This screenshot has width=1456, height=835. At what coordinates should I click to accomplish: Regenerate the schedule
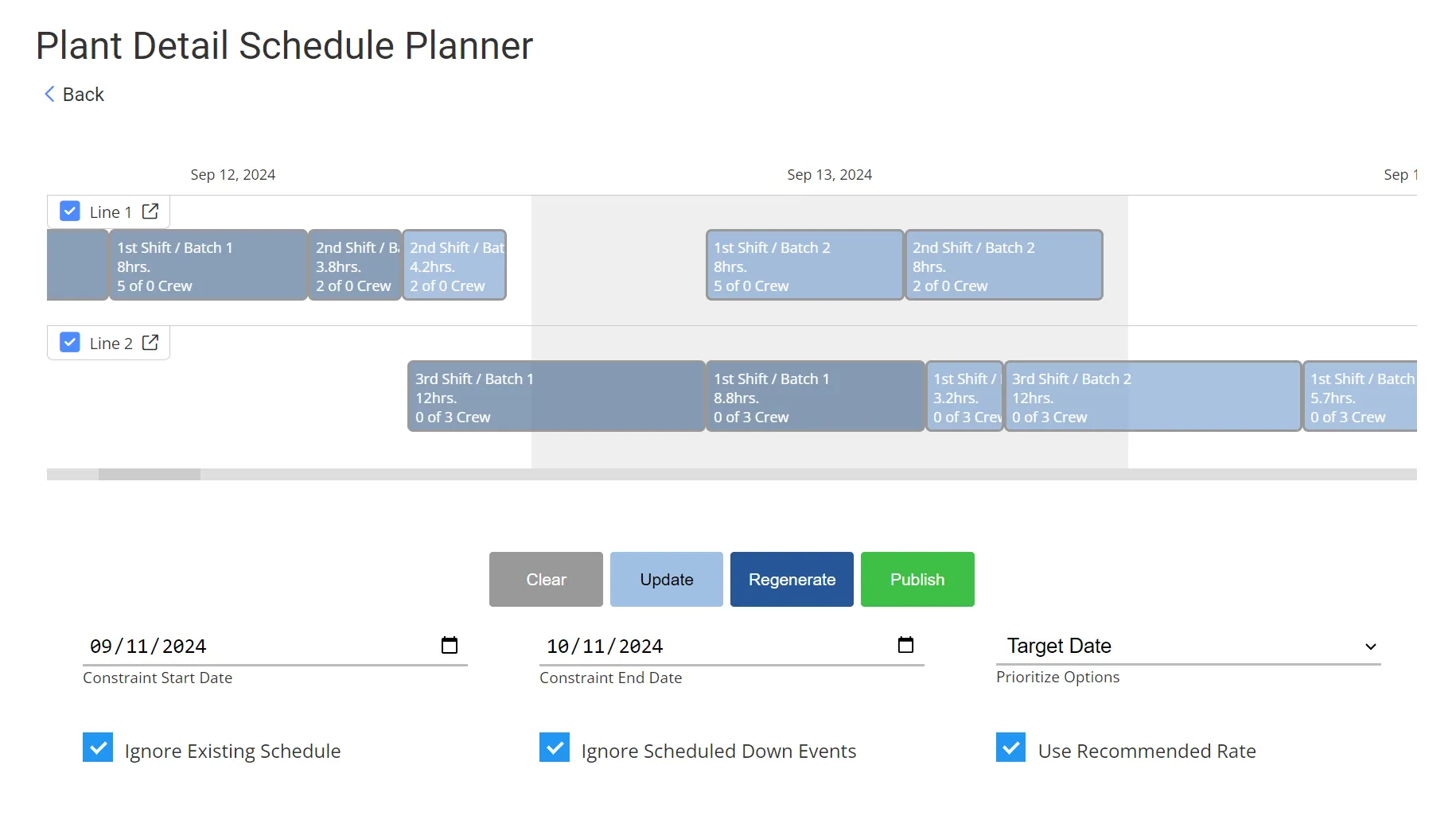[x=792, y=580]
